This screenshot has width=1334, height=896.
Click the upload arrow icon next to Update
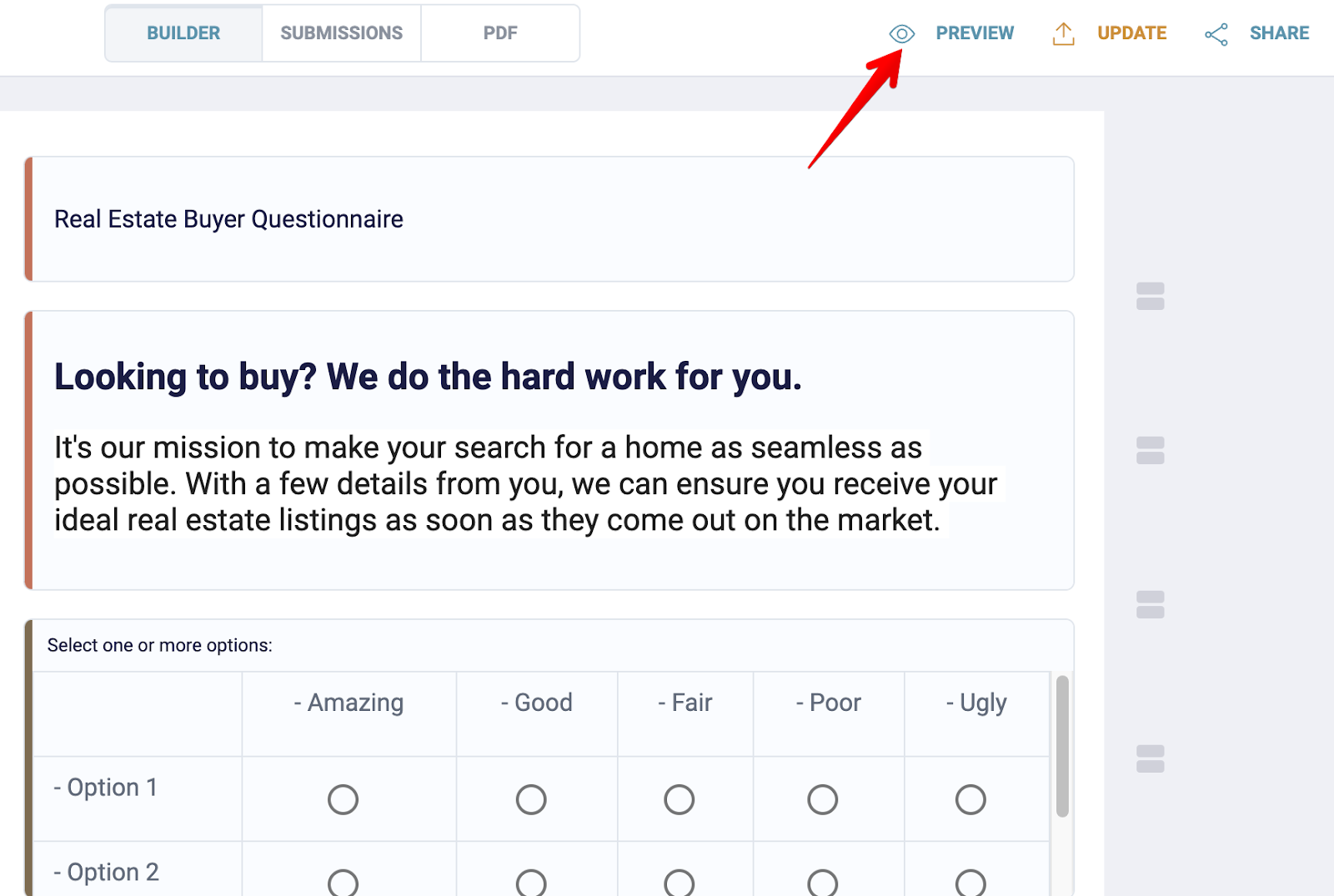pyautogui.click(x=1062, y=33)
